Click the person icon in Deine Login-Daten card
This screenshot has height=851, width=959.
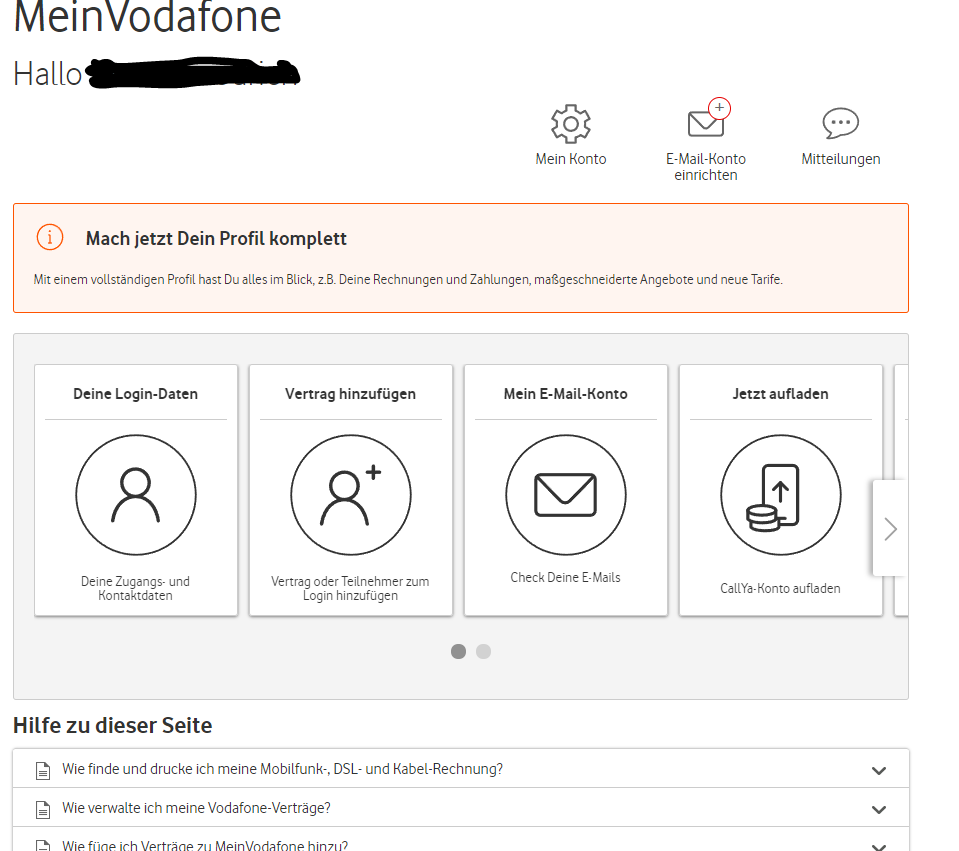(136, 495)
